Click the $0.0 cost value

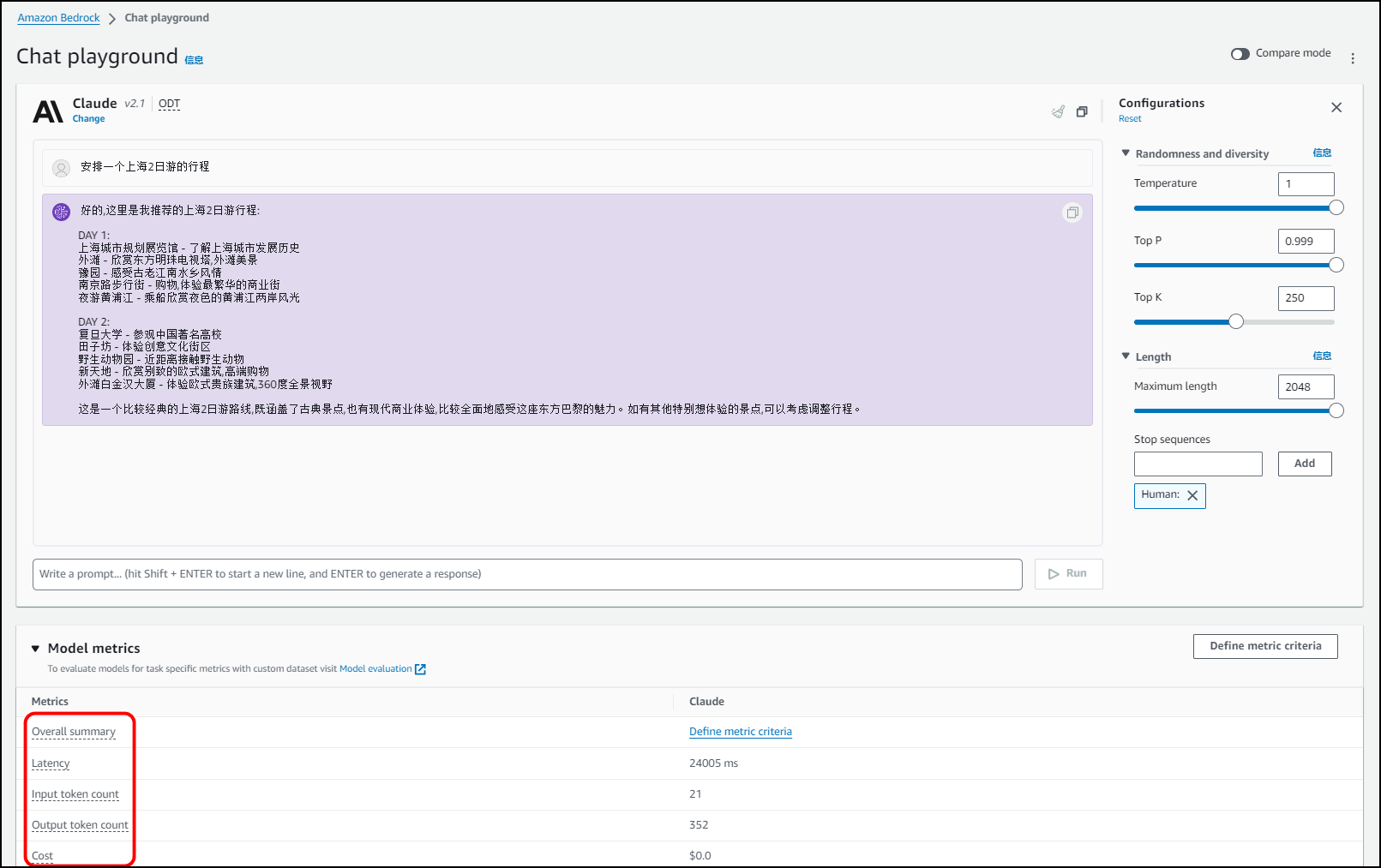point(700,856)
